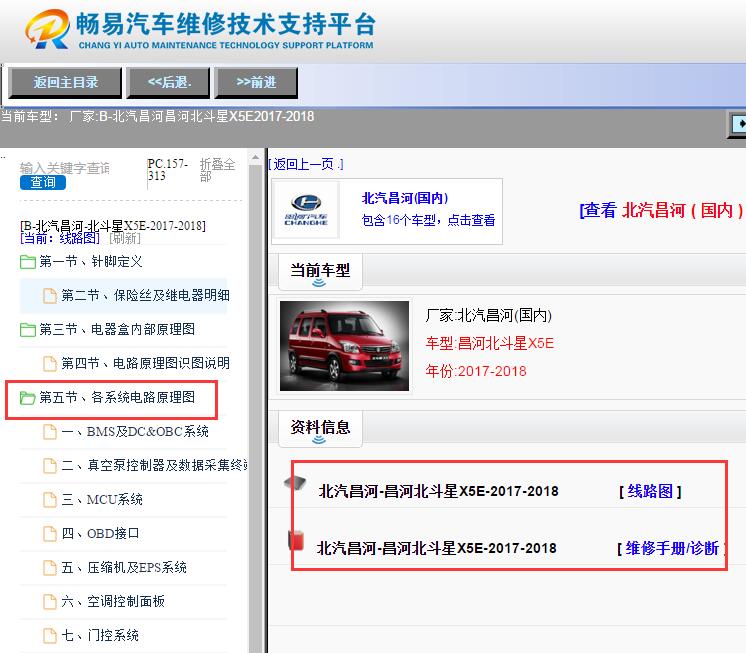Go forward with the >>前进 button
Image resolution: width=746 pixels, height=653 pixels.
coord(256,83)
